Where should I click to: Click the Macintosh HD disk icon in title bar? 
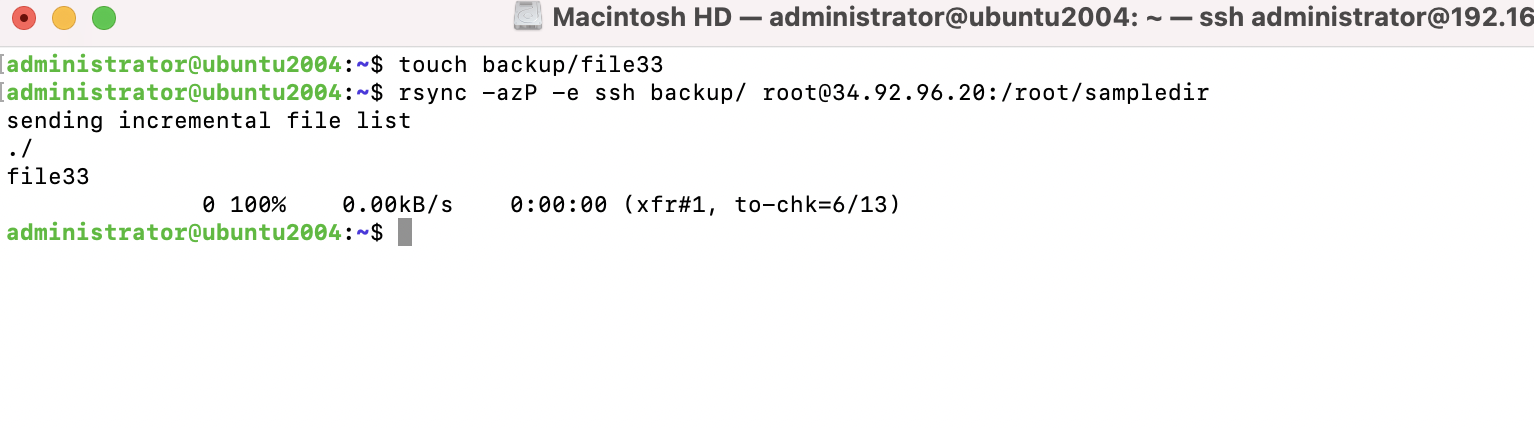[527, 17]
